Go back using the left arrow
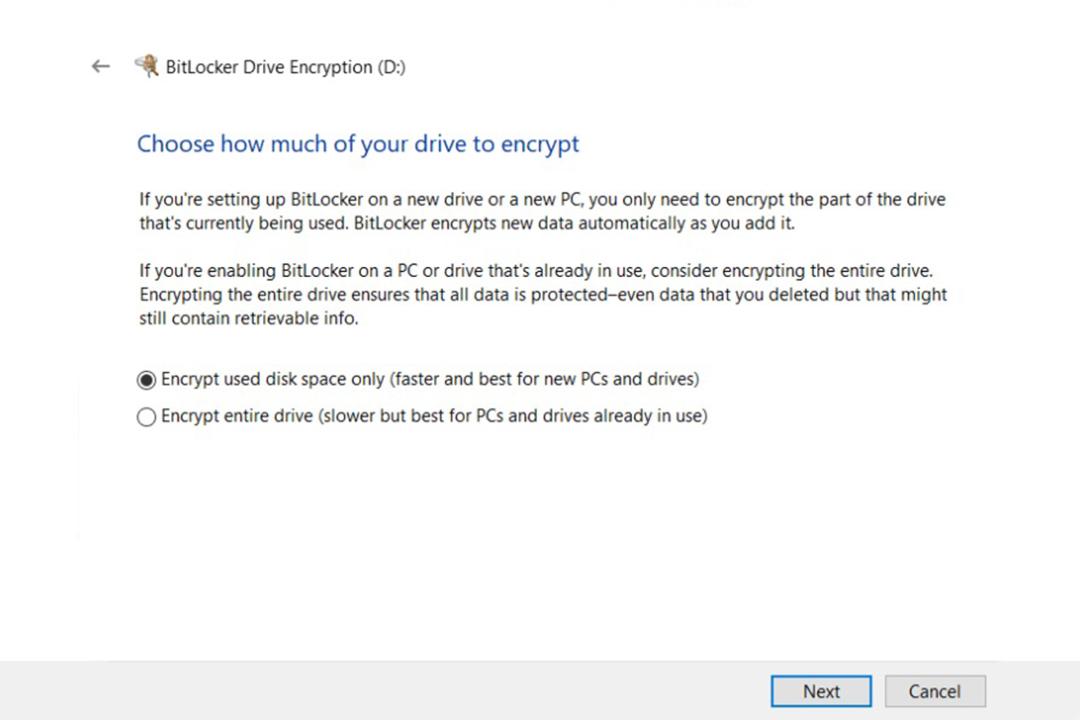Viewport: 1080px width, 720px height. point(101,66)
